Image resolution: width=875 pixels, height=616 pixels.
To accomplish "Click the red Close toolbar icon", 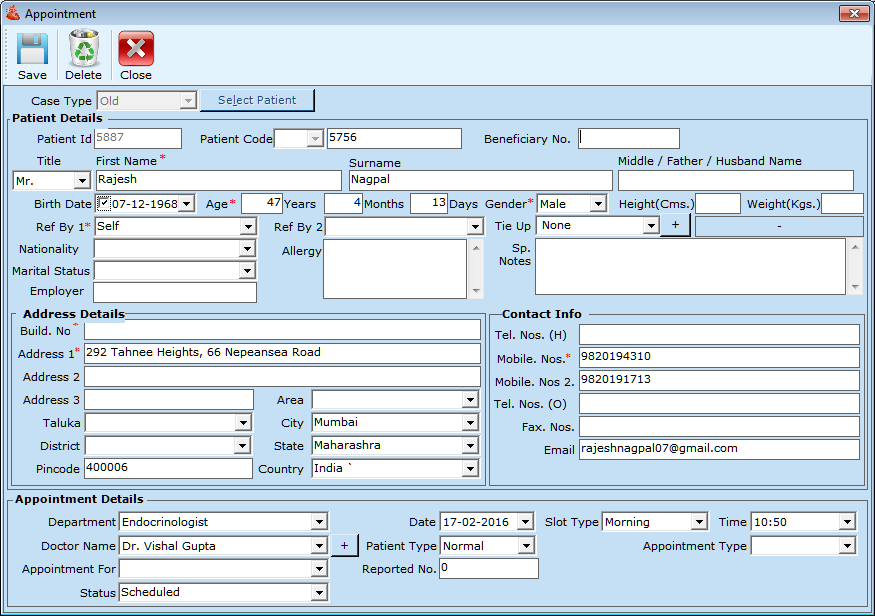I will coord(136,49).
